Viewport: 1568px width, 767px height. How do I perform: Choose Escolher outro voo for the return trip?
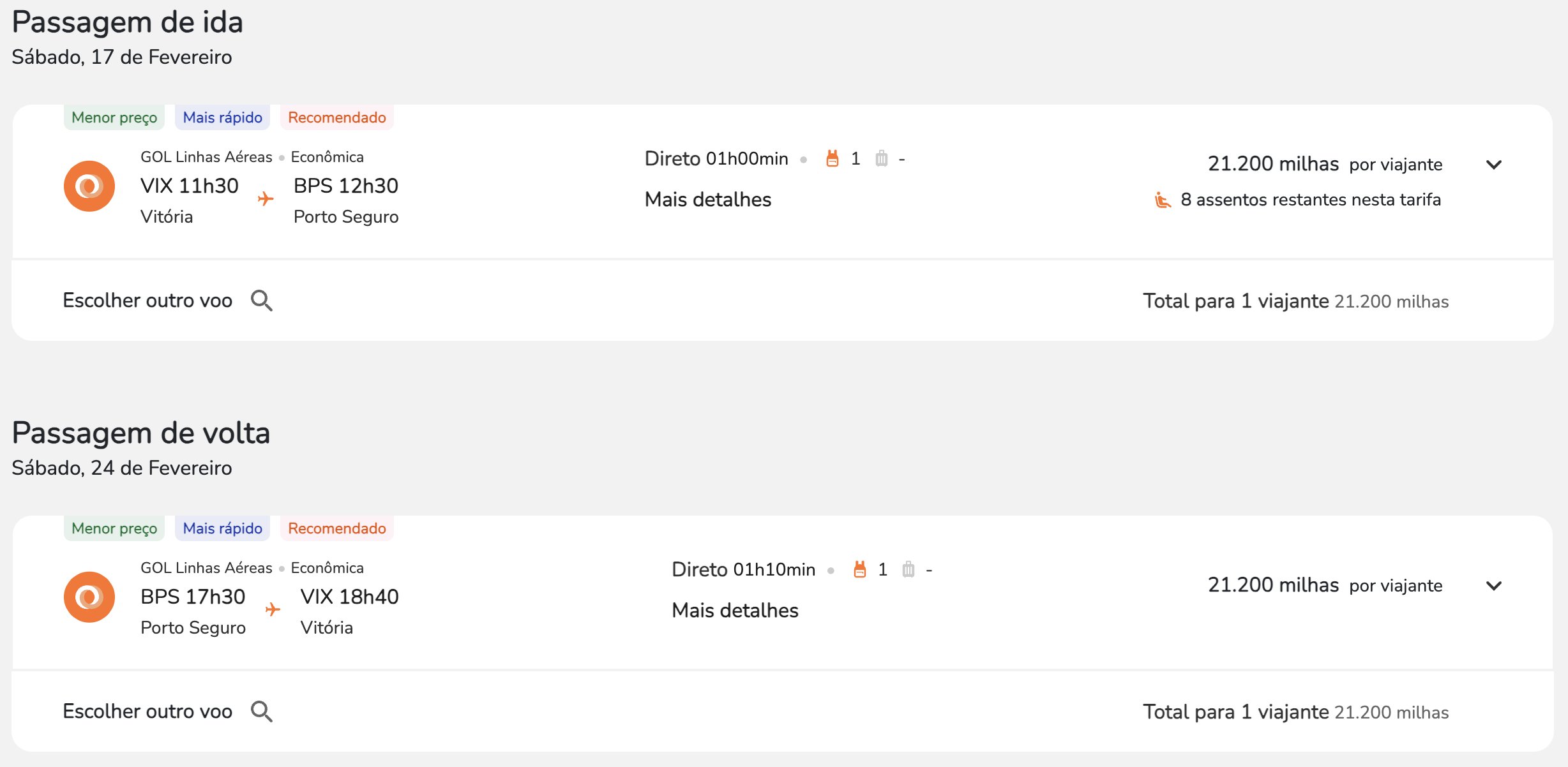(x=147, y=711)
